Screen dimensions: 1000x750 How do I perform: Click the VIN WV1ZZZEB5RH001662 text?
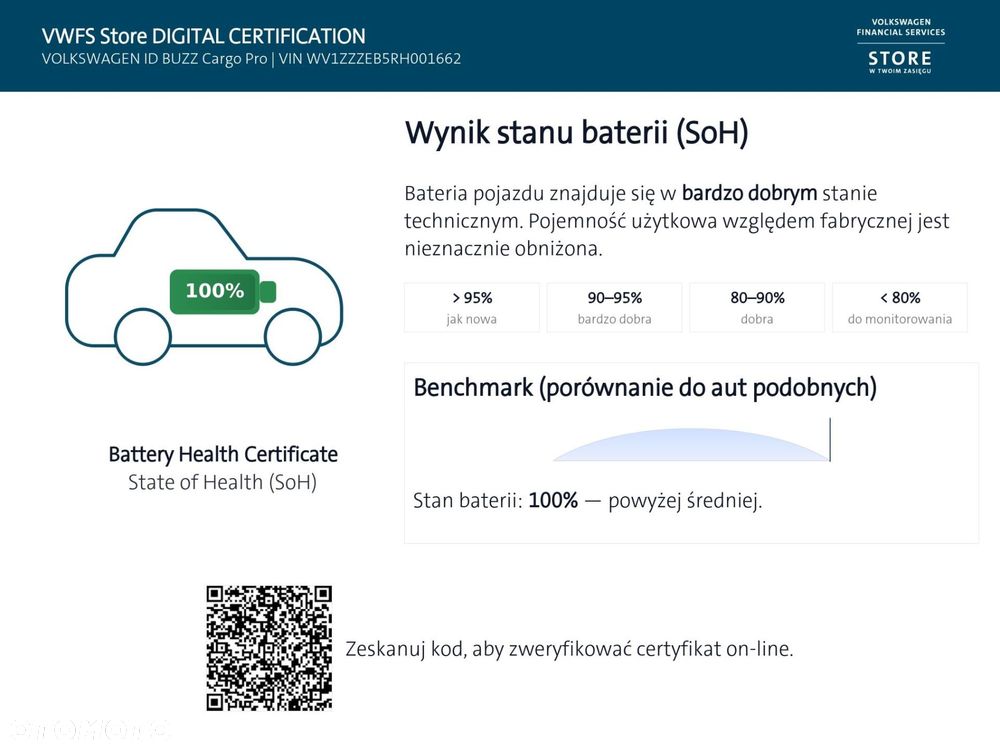coord(370,59)
